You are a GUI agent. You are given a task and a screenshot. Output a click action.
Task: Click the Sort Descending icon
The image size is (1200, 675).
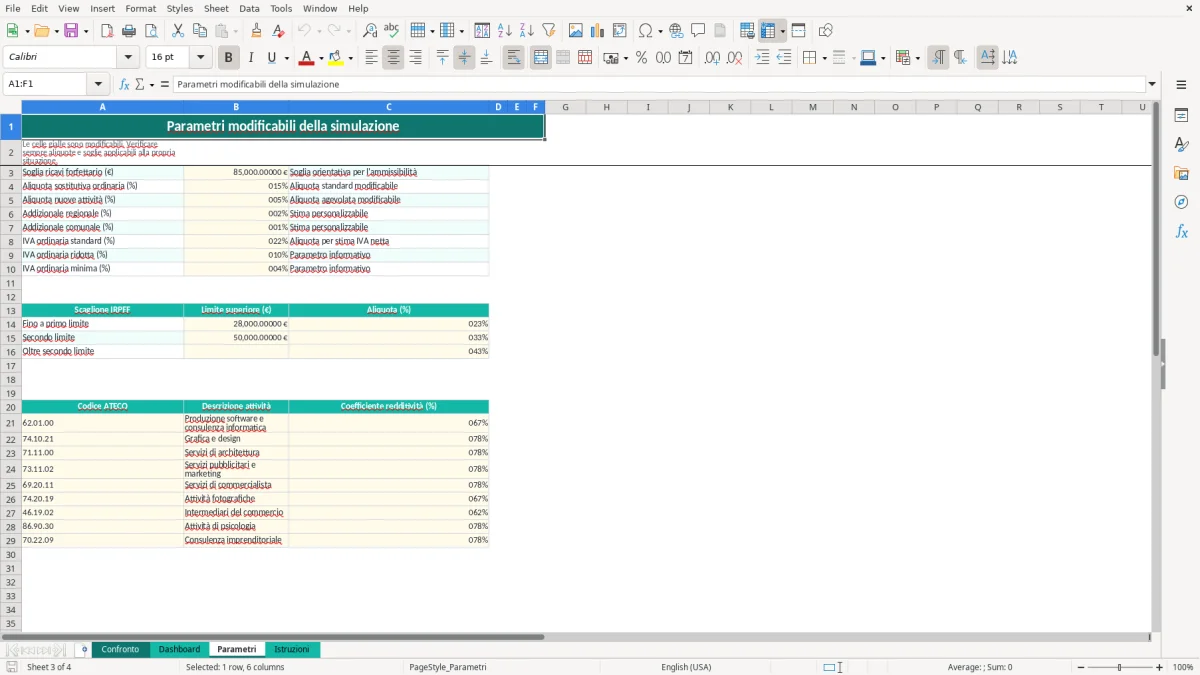tap(526, 31)
